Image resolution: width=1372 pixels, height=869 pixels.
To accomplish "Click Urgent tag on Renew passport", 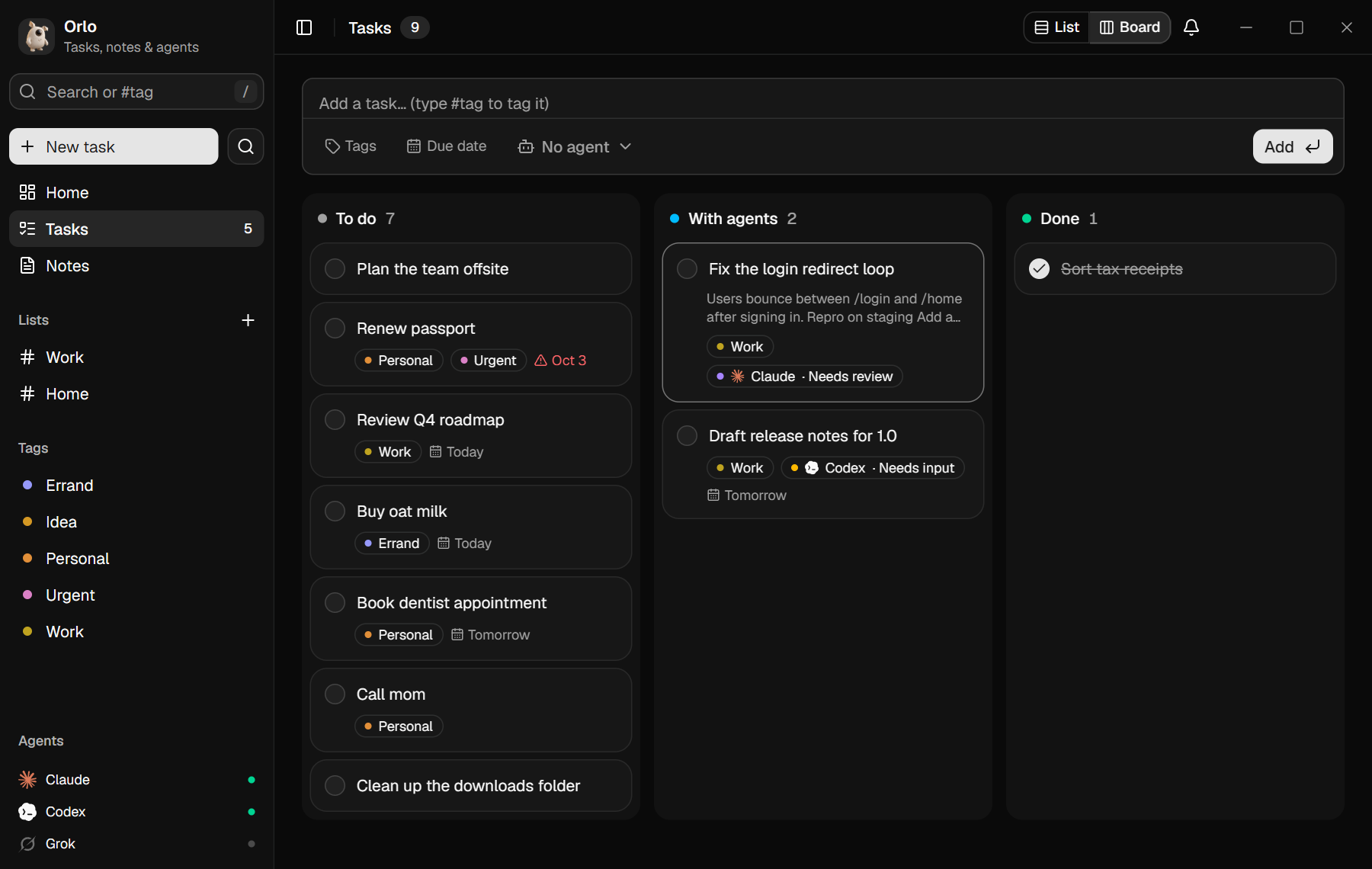I will click(x=489, y=361).
